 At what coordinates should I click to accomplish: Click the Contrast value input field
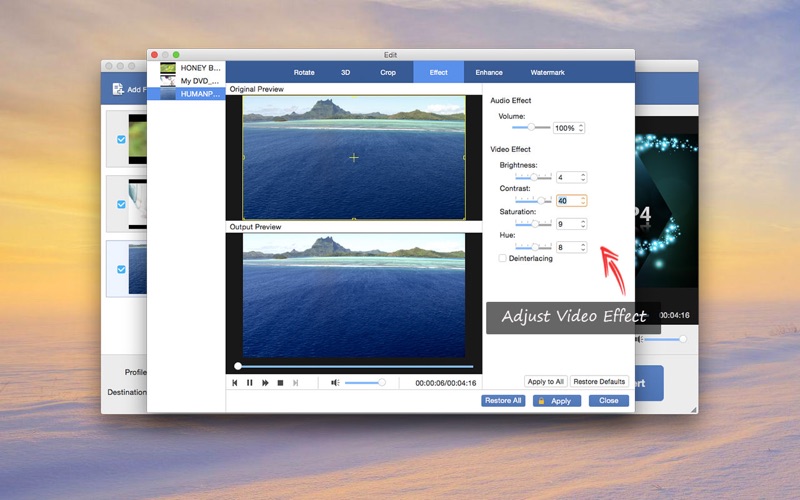(566, 201)
